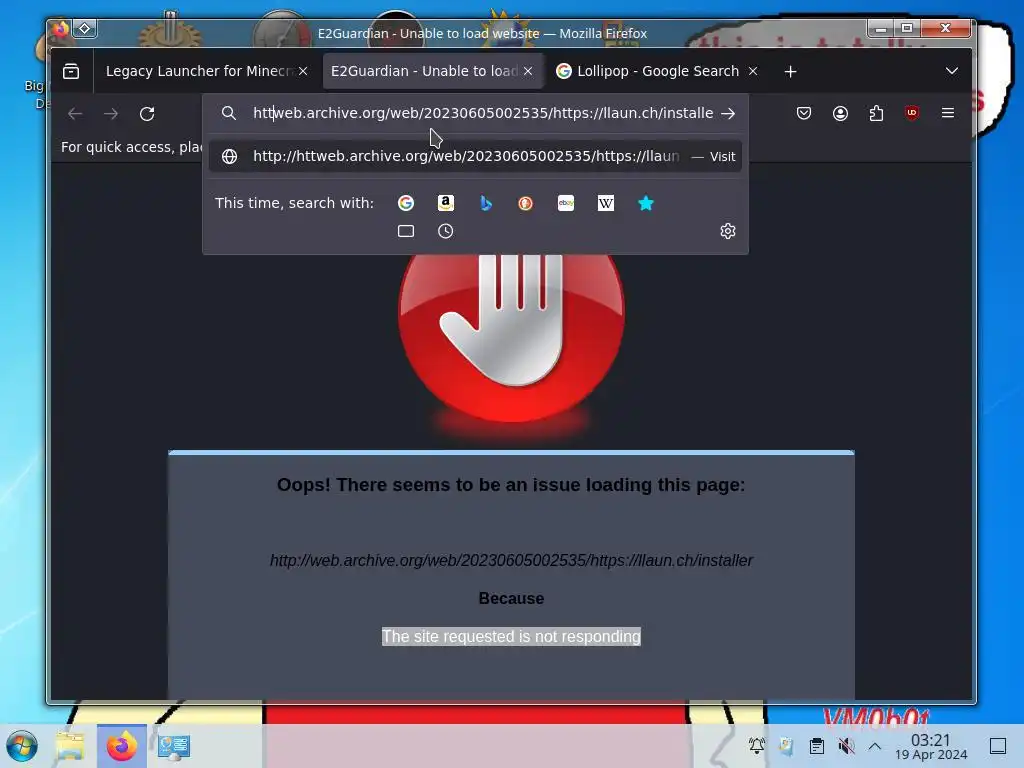Show desktop via corner button

click(x=998, y=746)
